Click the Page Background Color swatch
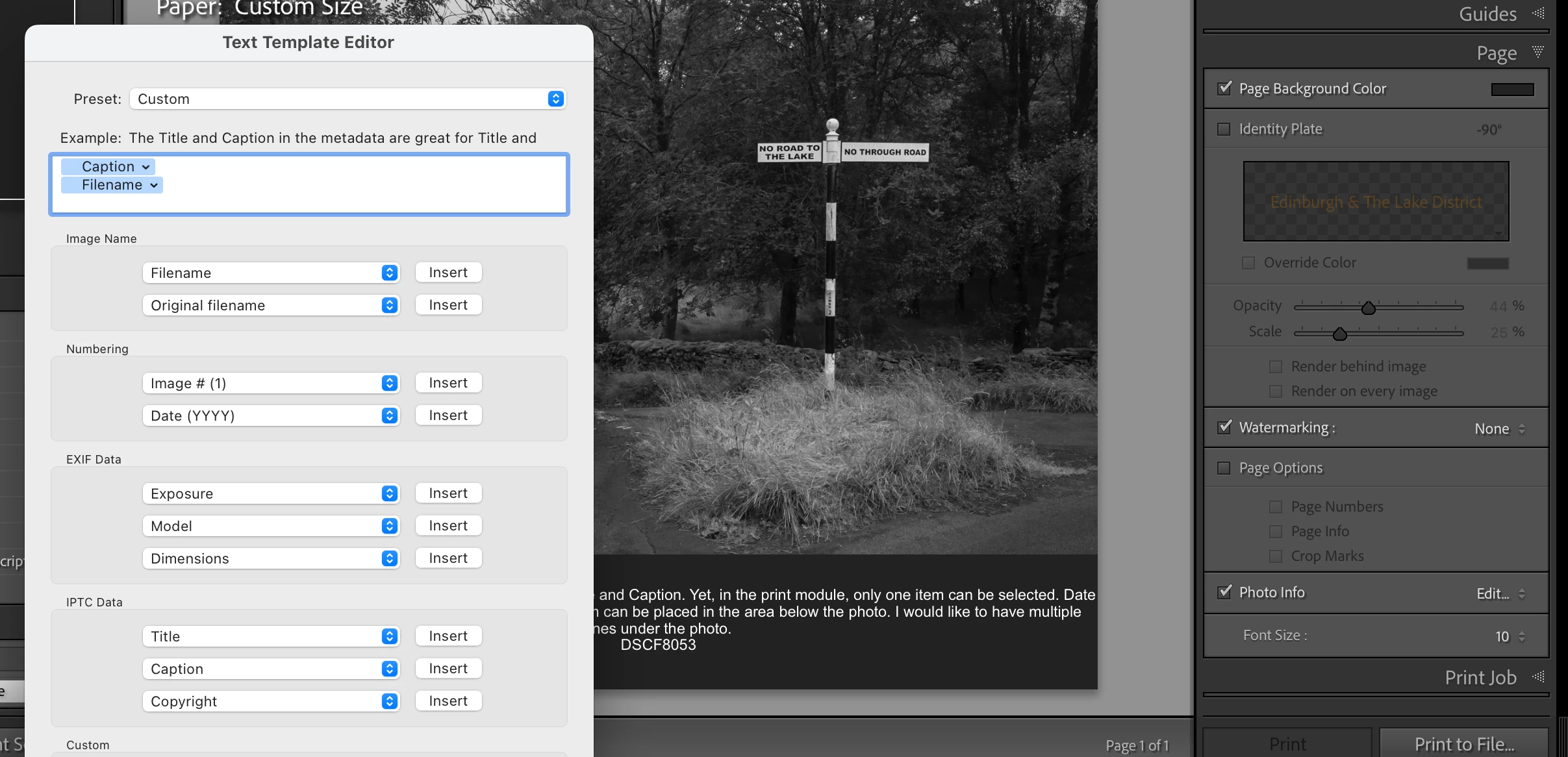This screenshot has width=1568, height=757. (1512, 89)
